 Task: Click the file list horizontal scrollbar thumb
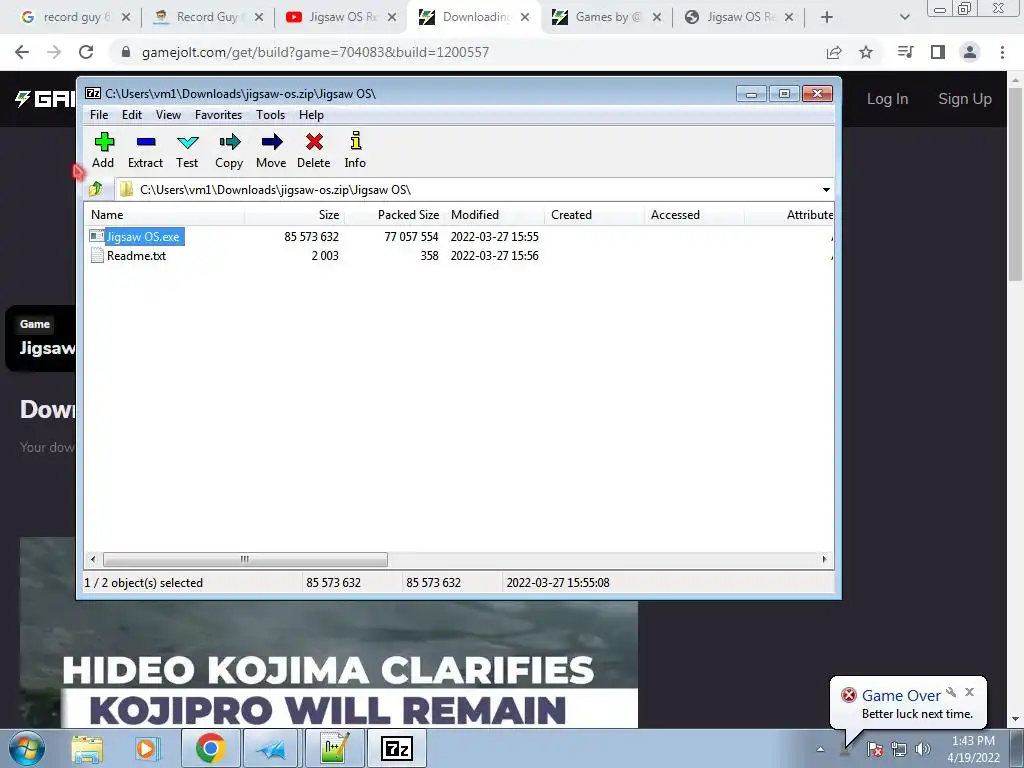pos(245,560)
